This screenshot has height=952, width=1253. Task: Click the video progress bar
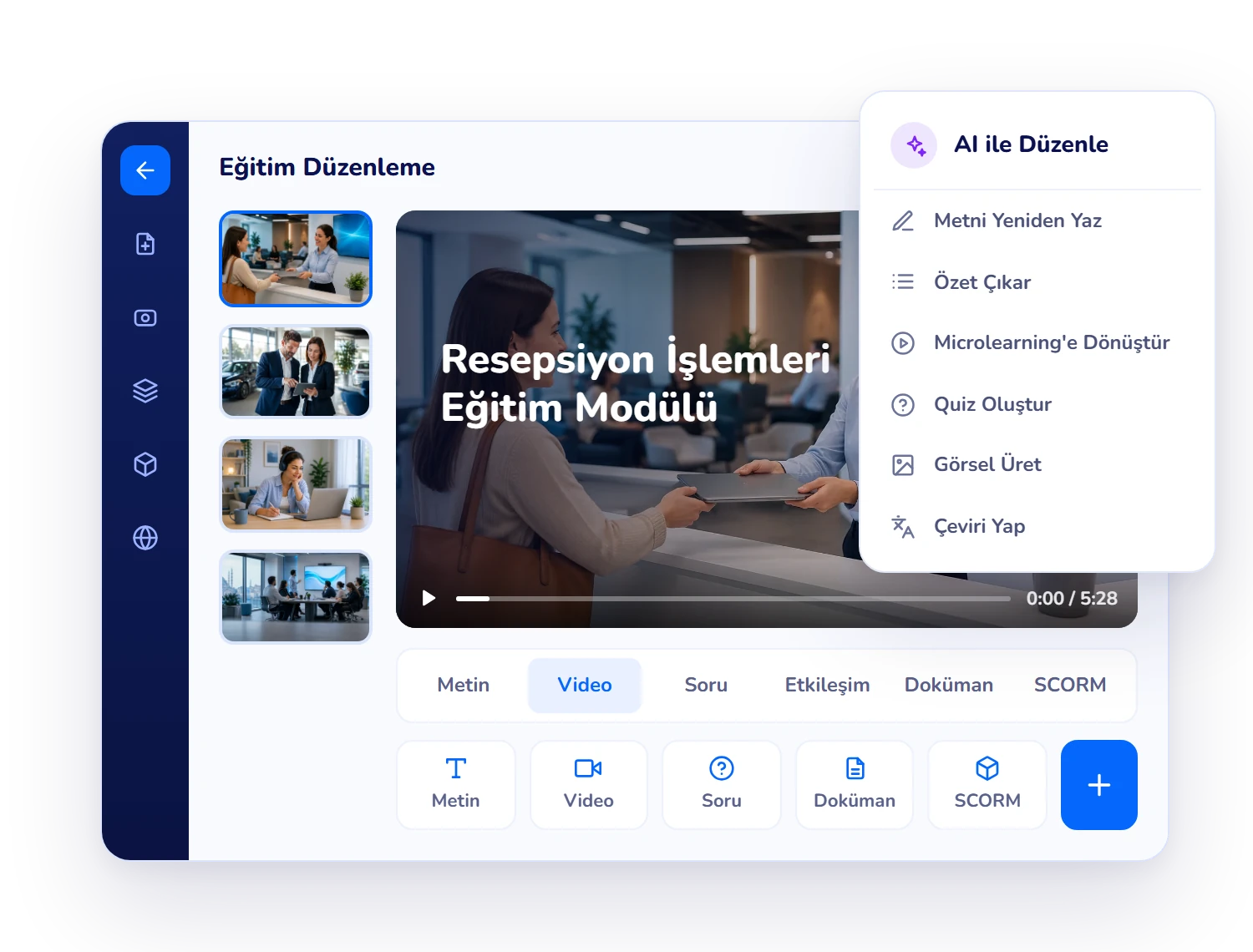[733, 599]
